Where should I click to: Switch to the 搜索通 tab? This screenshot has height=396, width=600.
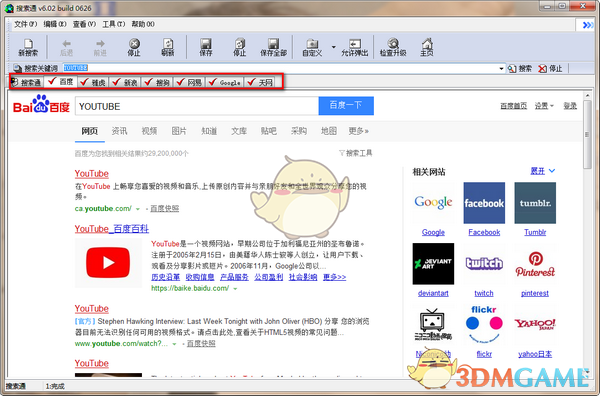click(26, 82)
